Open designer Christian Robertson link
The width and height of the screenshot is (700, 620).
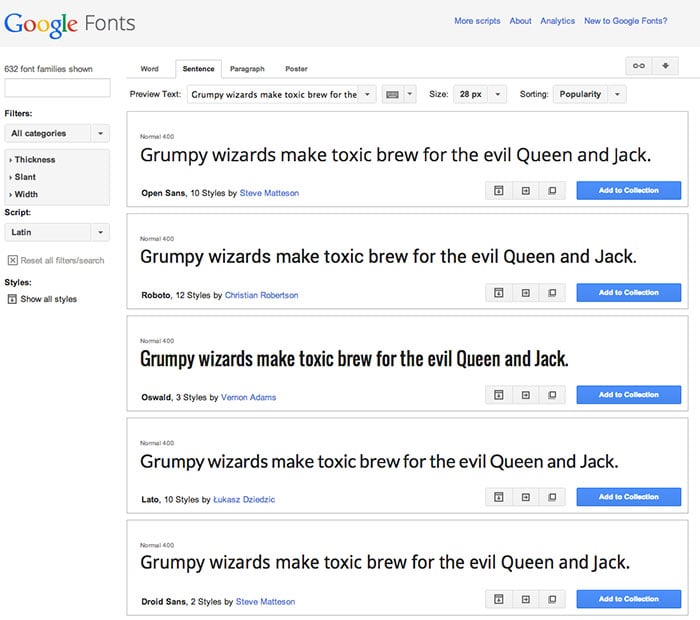click(x=262, y=295)
